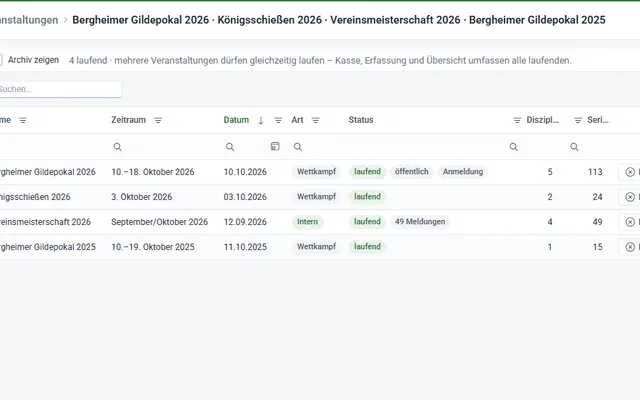Click the Zeitraum column search icon
Image resolution: width=640 pixels, height=400 pixels.
point(118,147)
